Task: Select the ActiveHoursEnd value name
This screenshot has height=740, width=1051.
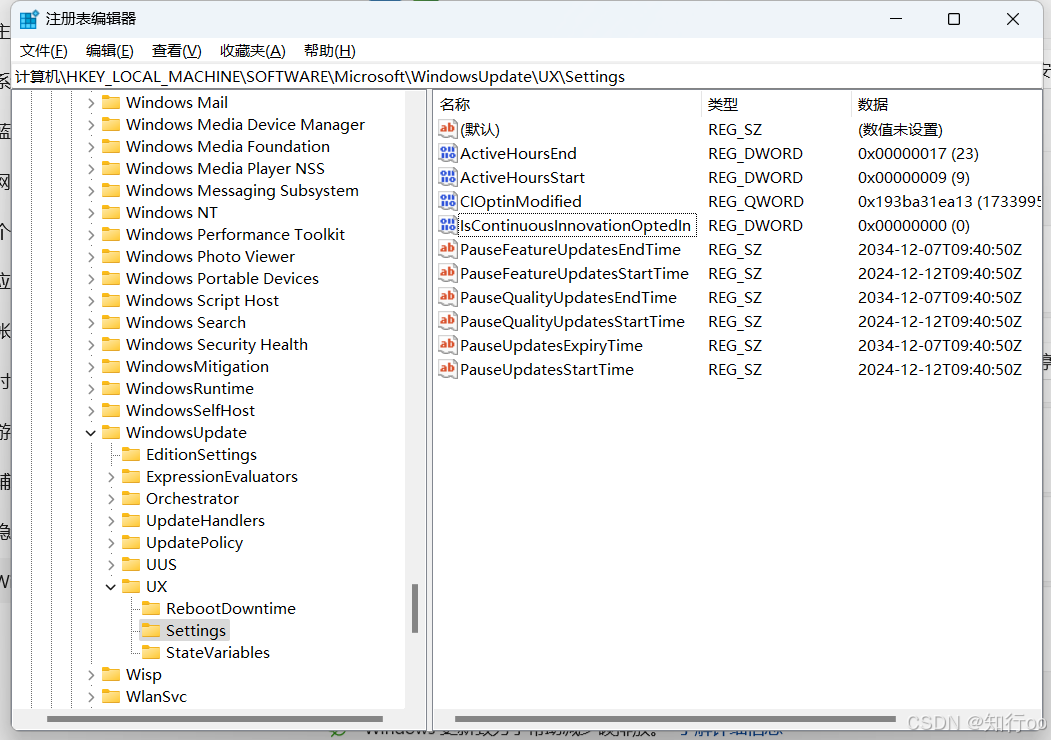Action: [518, 154]
